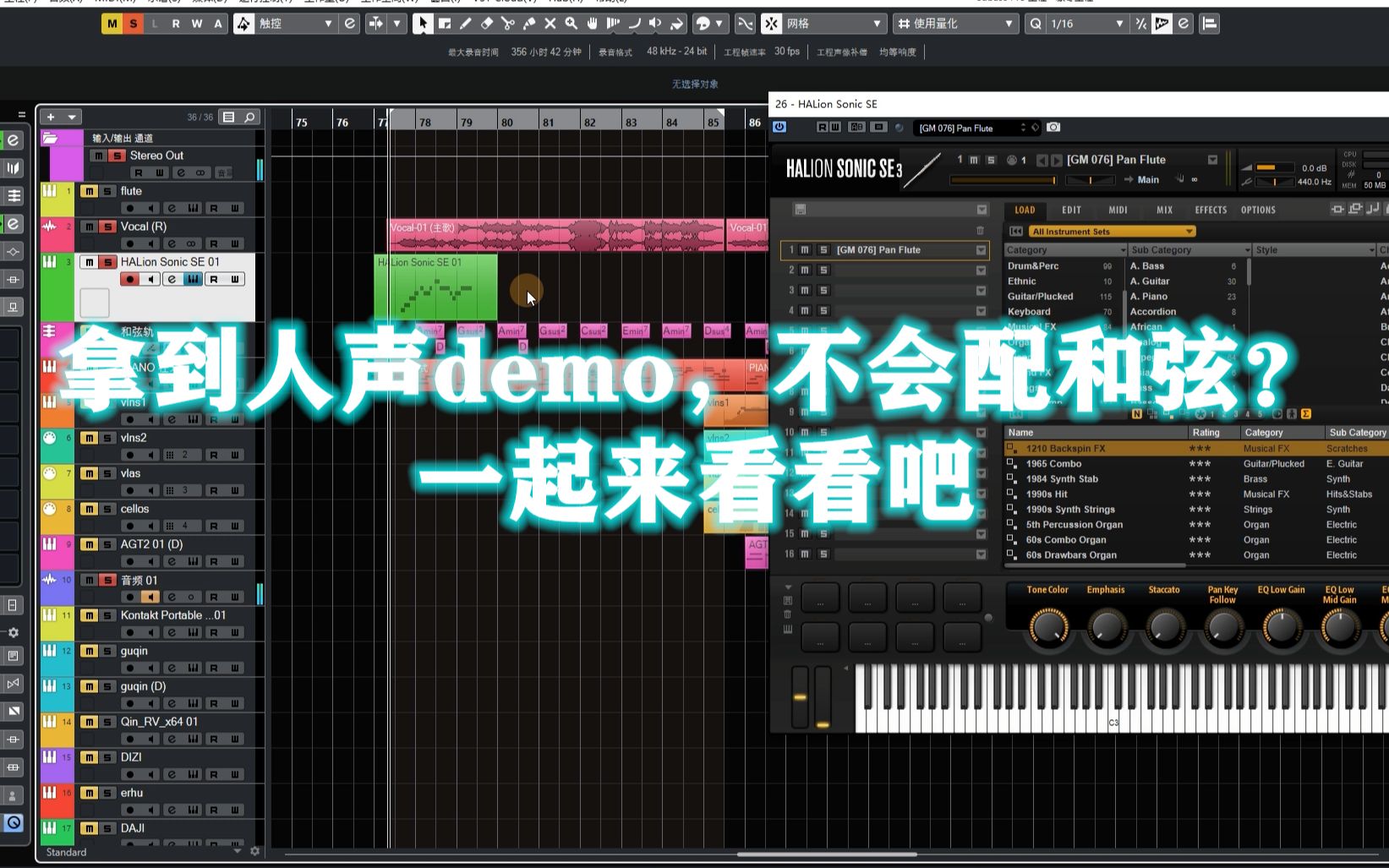Solo the Vocal (R) track
Viewport: 1389px width, 868px height.
coord(107,227)
